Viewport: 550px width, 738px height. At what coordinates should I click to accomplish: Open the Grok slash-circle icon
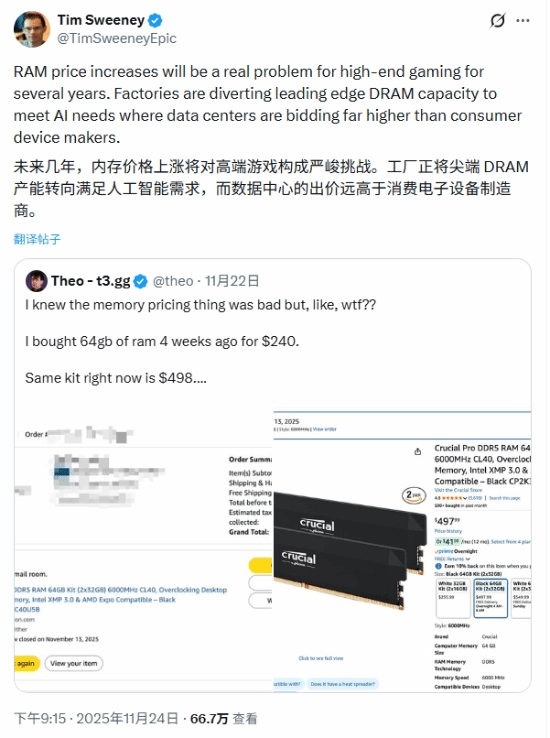point(497,21)
